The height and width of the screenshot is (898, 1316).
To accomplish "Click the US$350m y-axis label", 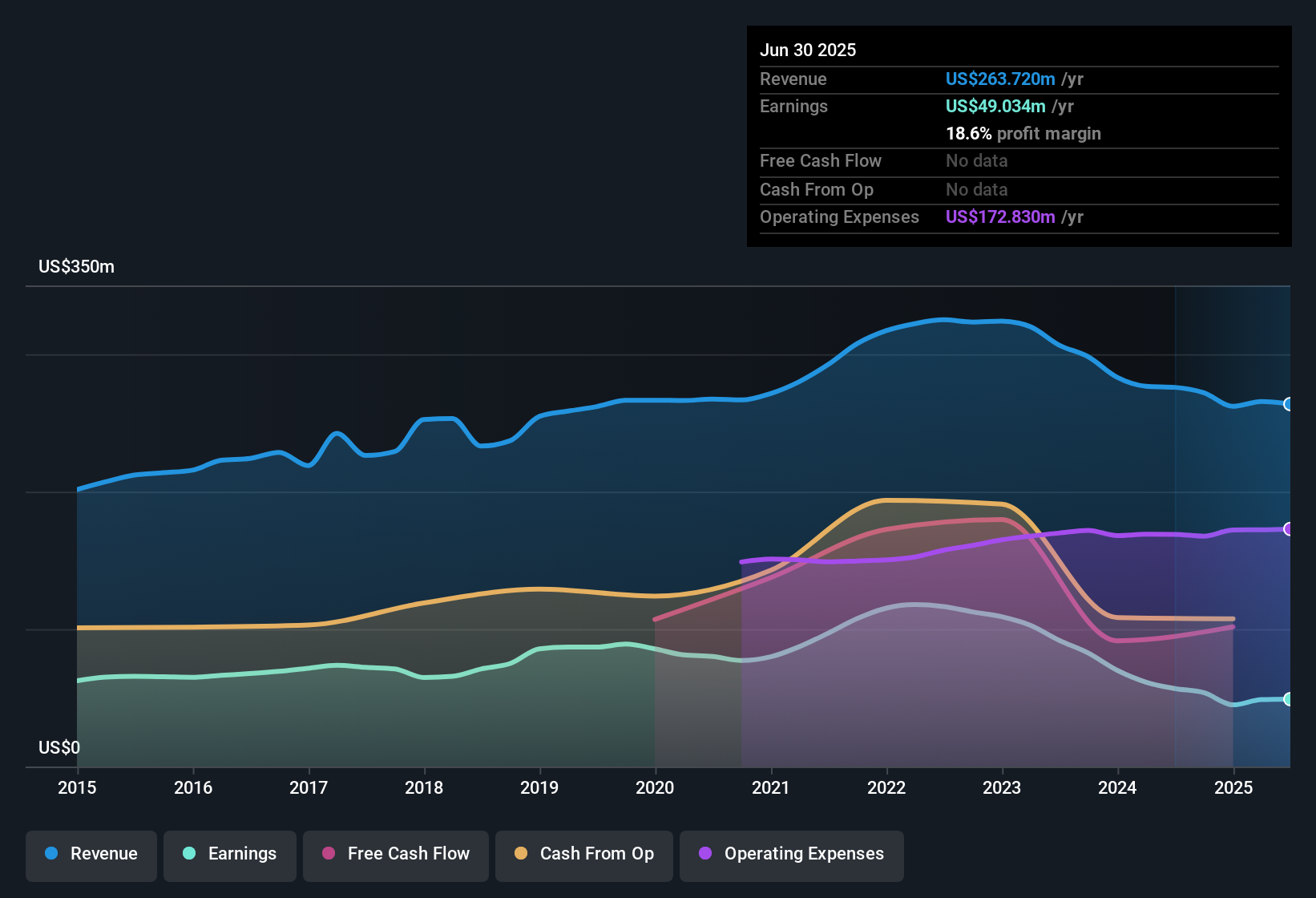I will click(76, 267).
